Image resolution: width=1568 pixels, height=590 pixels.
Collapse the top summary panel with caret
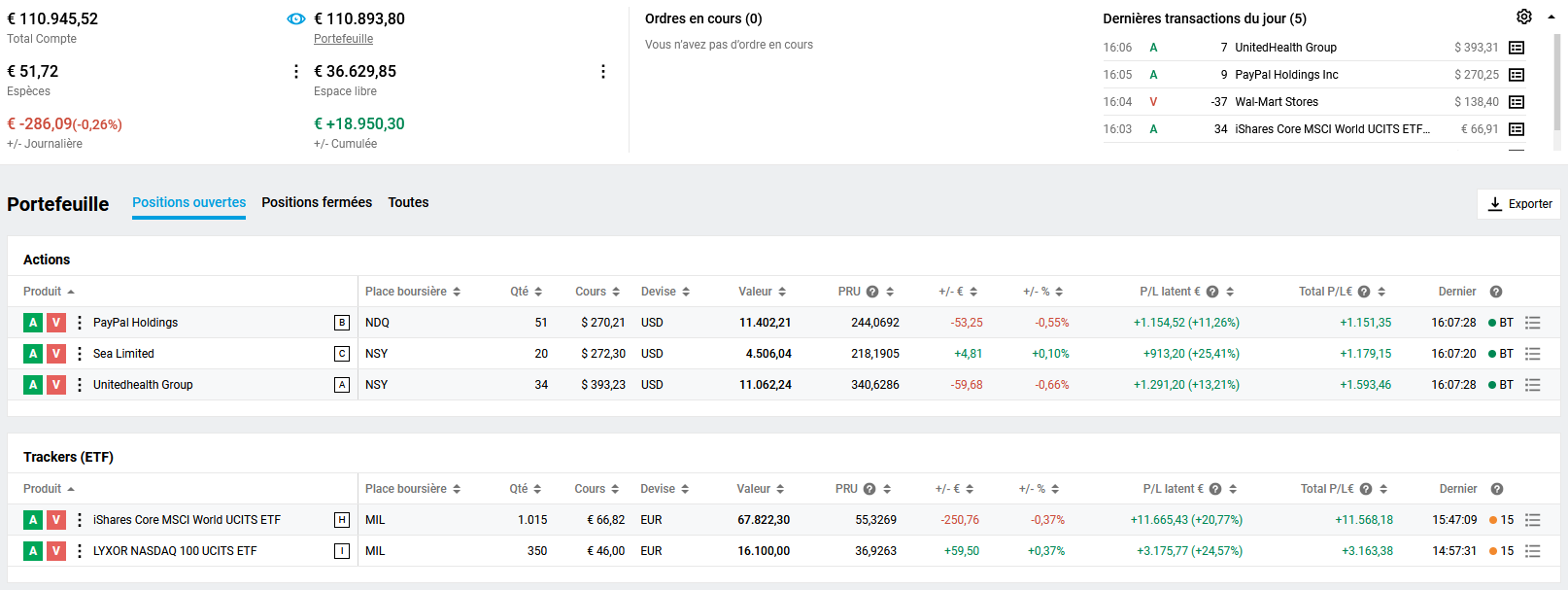[1551, 17]
